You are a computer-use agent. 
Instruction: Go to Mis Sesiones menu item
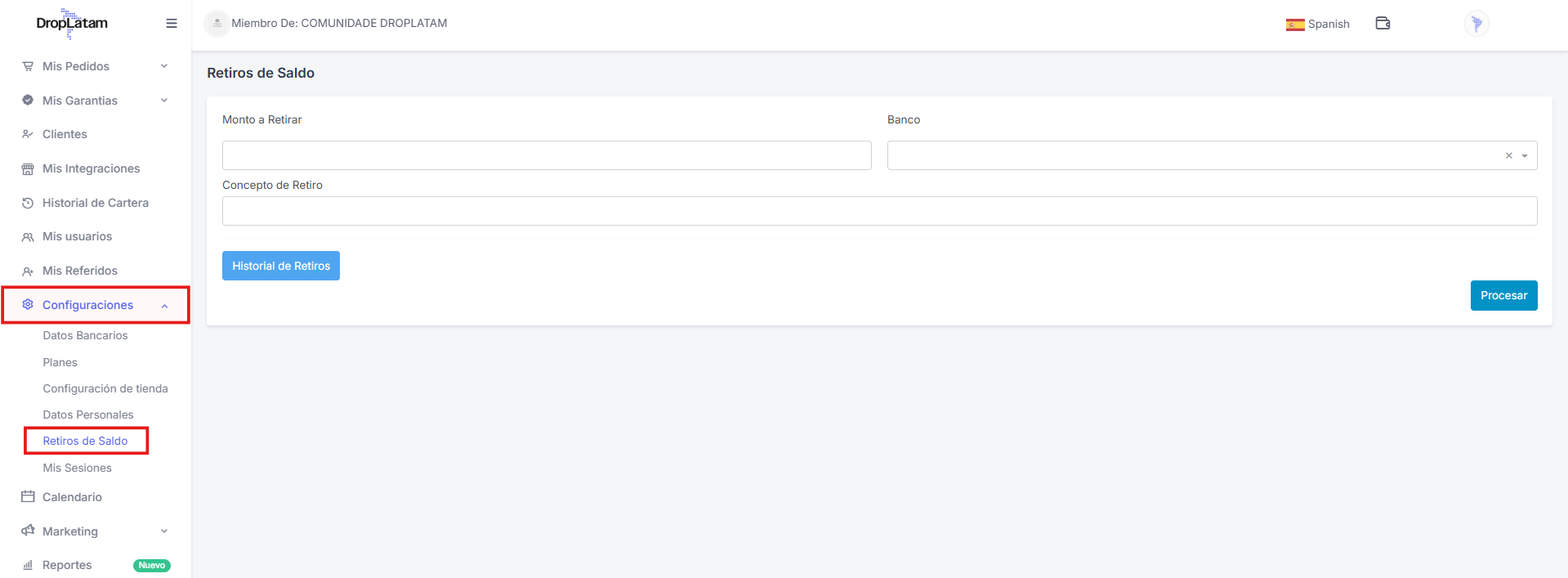click(x=77, y=468)
